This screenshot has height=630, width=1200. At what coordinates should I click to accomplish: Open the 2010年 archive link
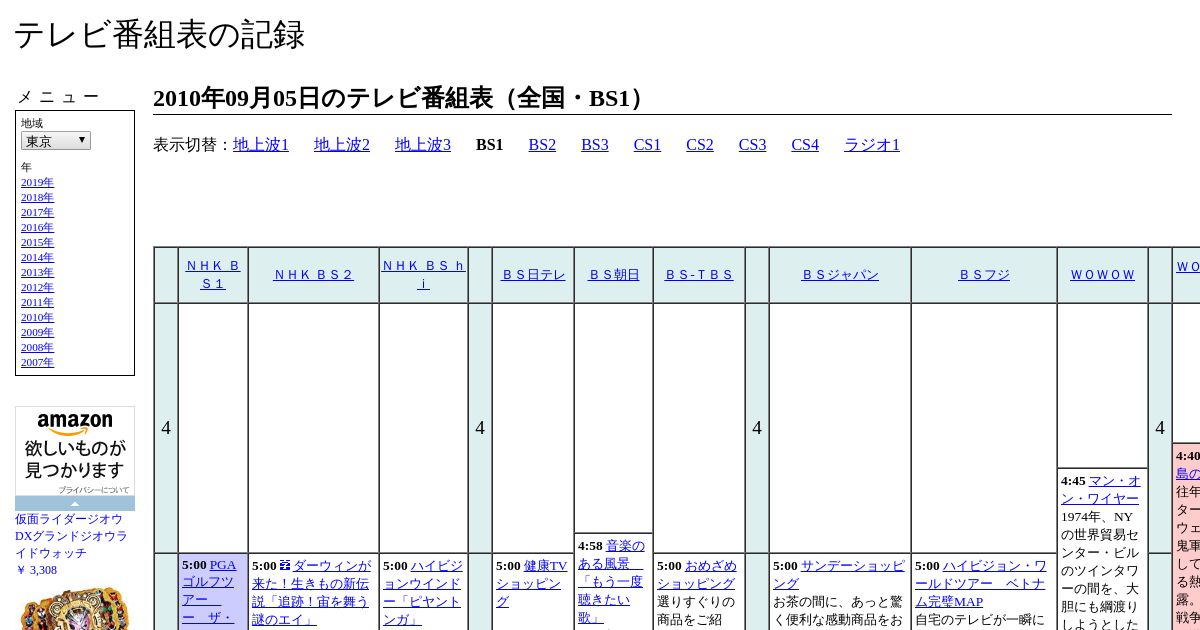click(37, 318)
